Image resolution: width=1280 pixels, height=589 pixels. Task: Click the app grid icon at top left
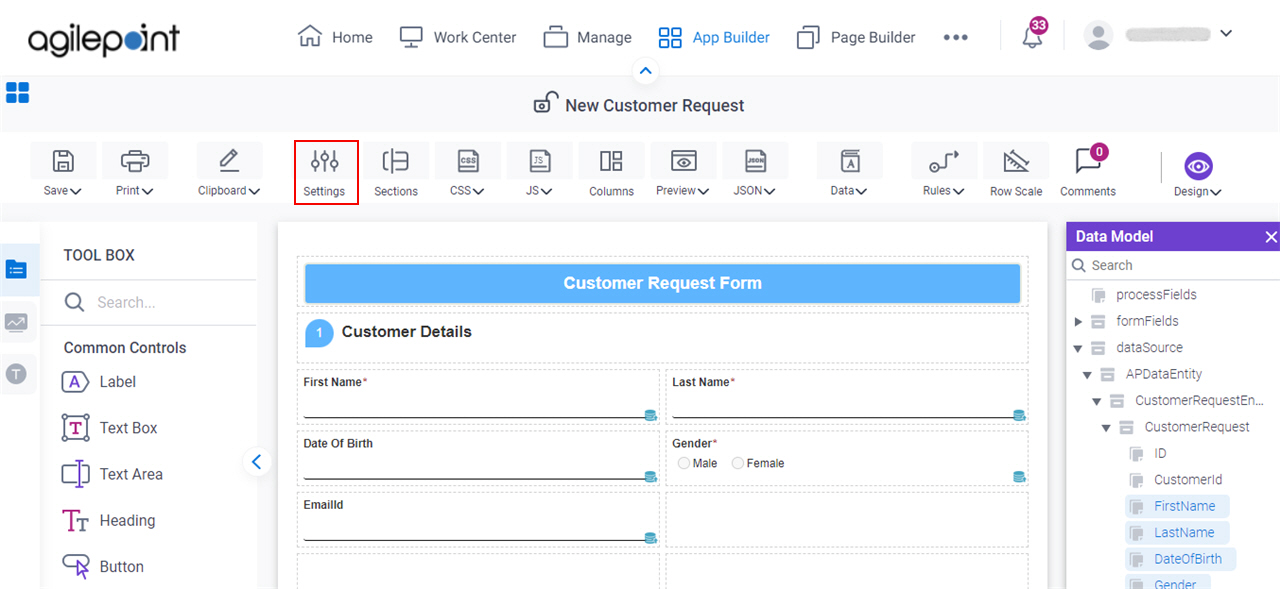click(x=18, y=93)
